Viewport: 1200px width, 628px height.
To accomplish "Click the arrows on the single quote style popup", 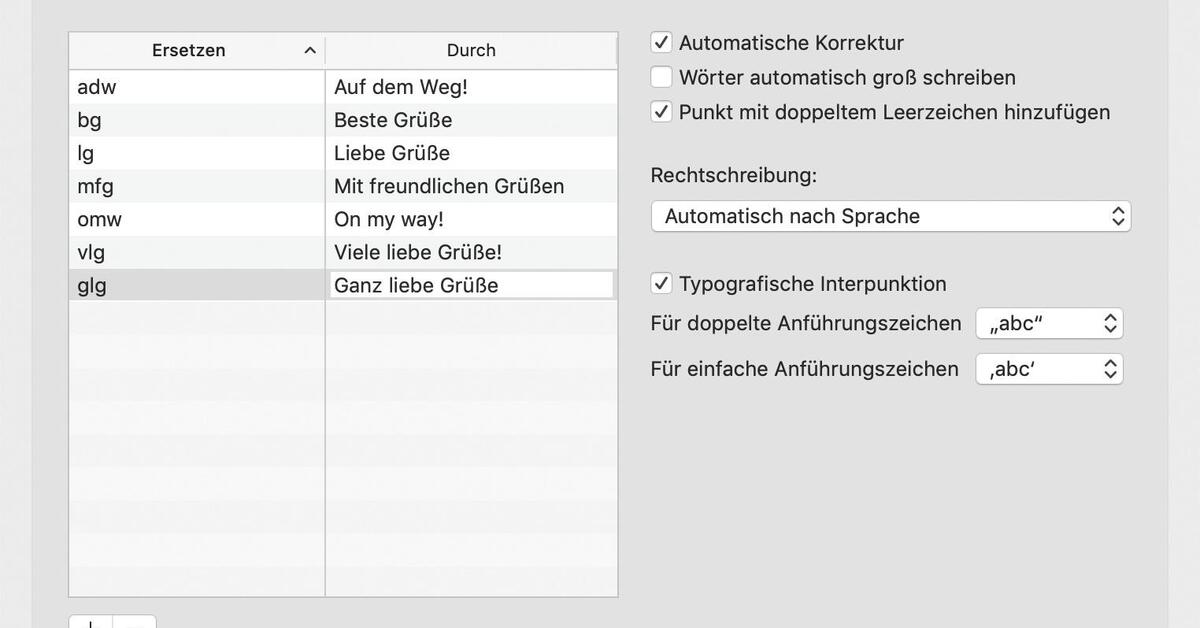I will tap(1108, 368).
